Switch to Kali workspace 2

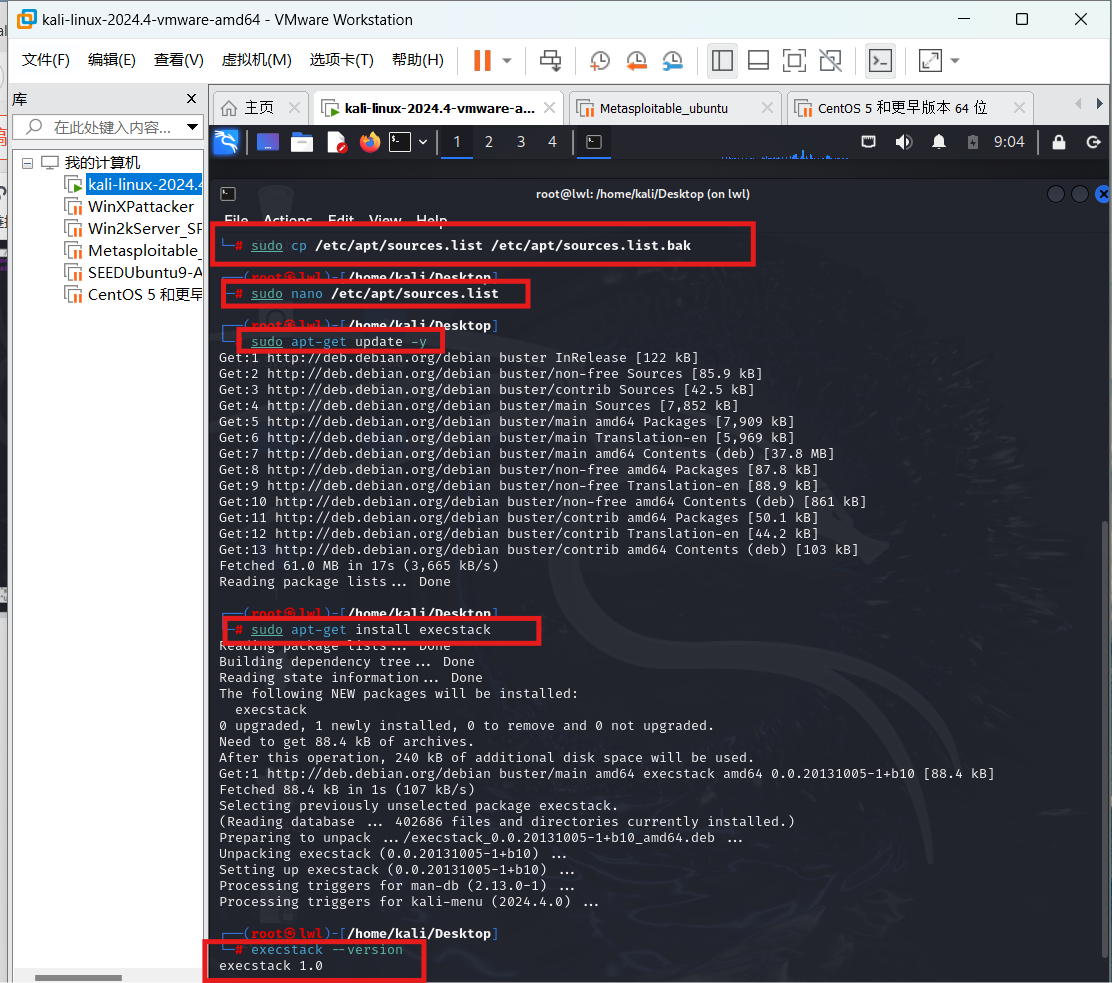[489, 143]
